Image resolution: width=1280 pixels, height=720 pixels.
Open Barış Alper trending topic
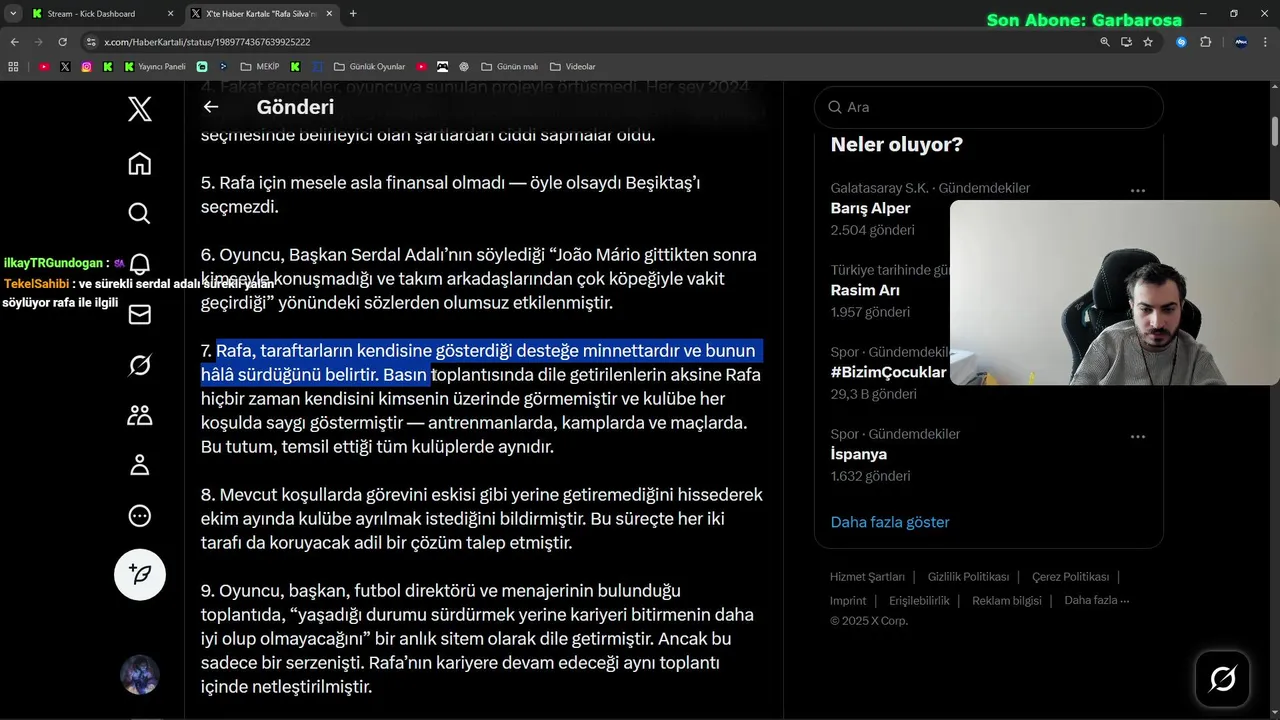point(870,208)
